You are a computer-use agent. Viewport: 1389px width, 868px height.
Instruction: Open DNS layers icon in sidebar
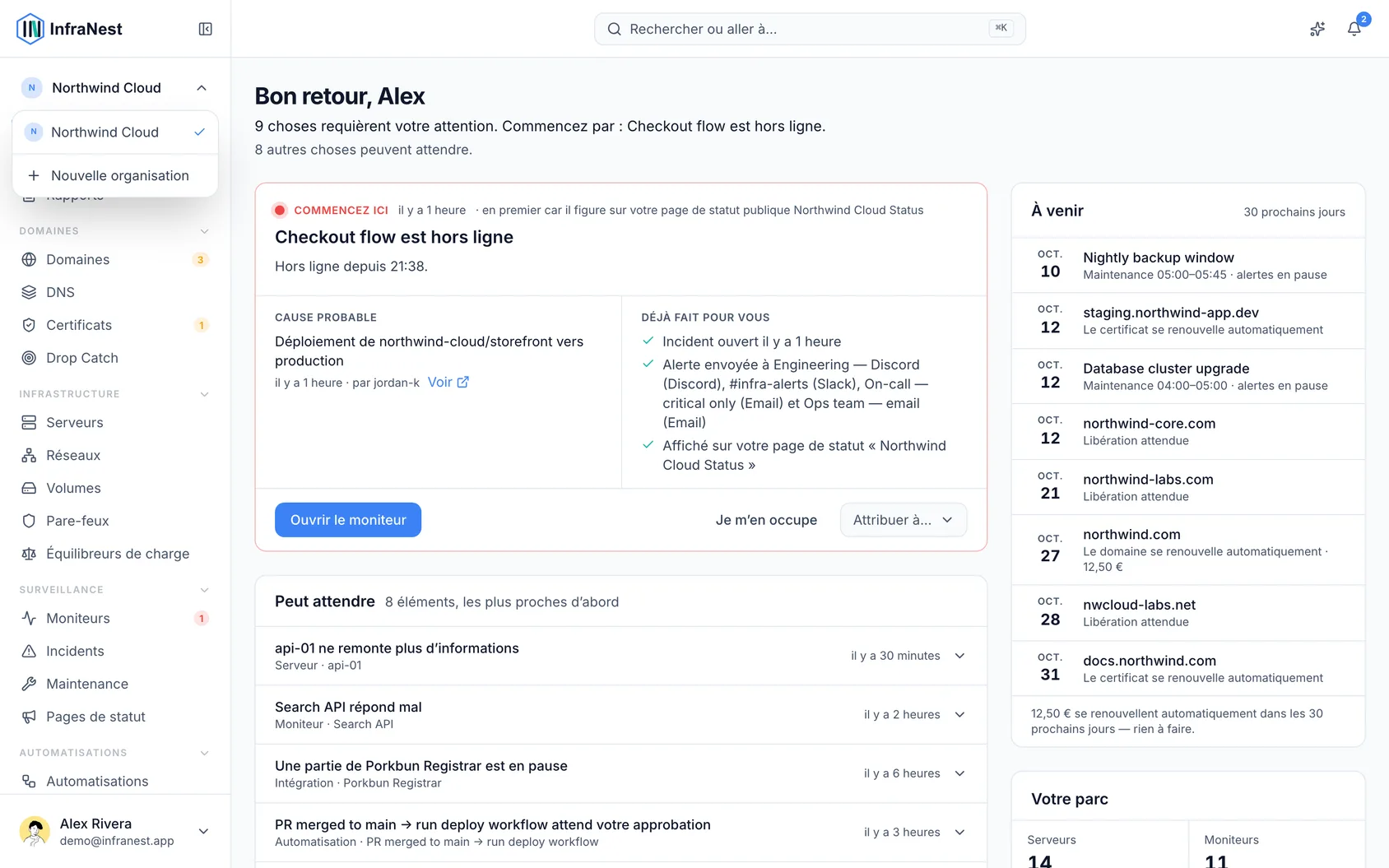pyautogui.click(x=29, y=292)
